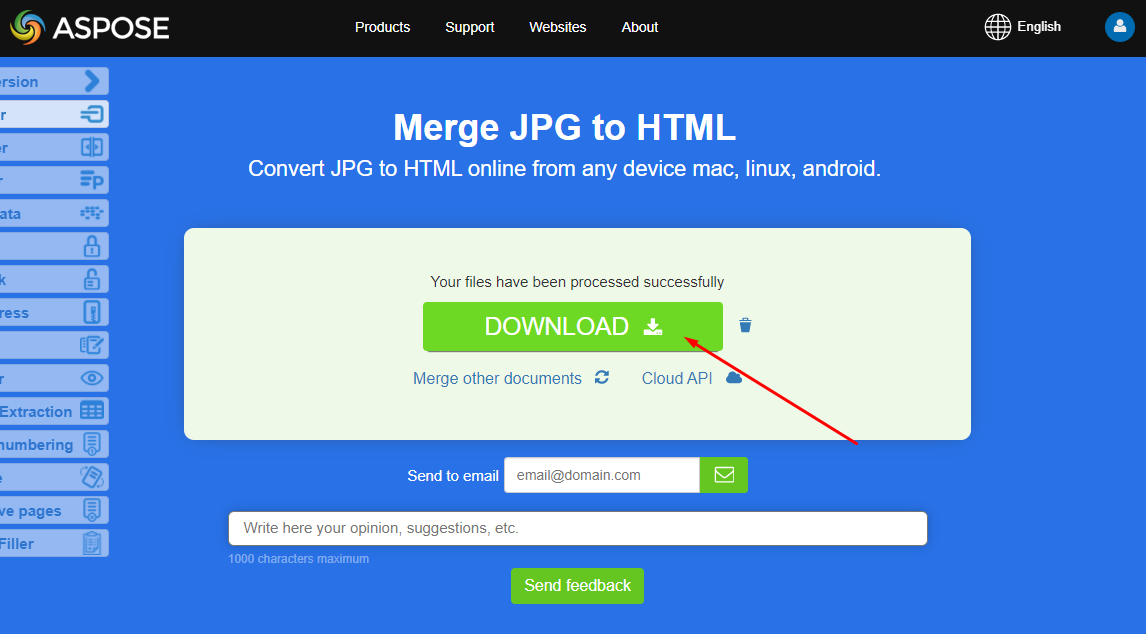The height and width of the screenshot is (634, 1146).
Task: Focus the feedback opinion text box
Action: pyautogui.click(x=577, y=528)
